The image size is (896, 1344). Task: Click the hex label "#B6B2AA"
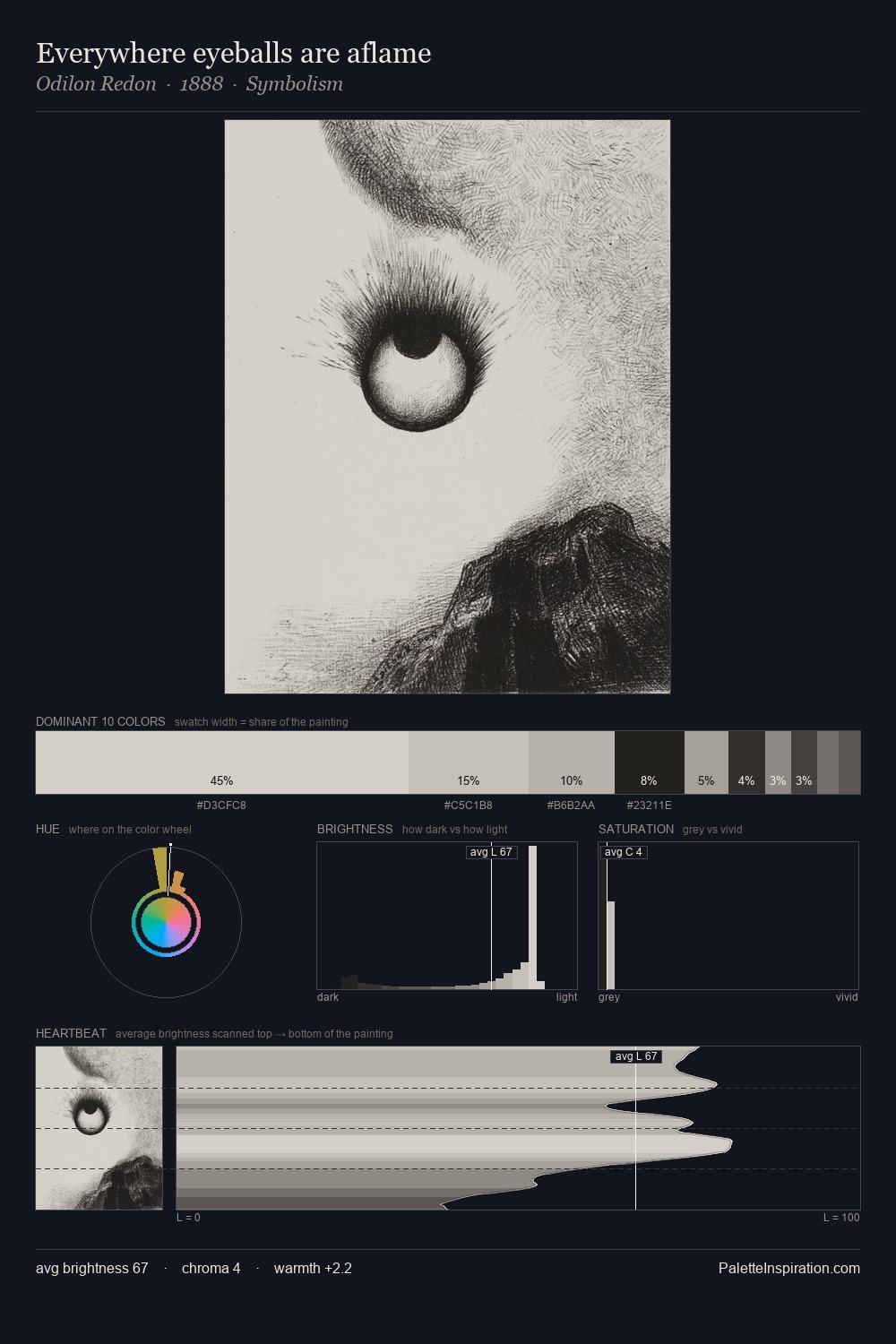(x=571, y=805)
